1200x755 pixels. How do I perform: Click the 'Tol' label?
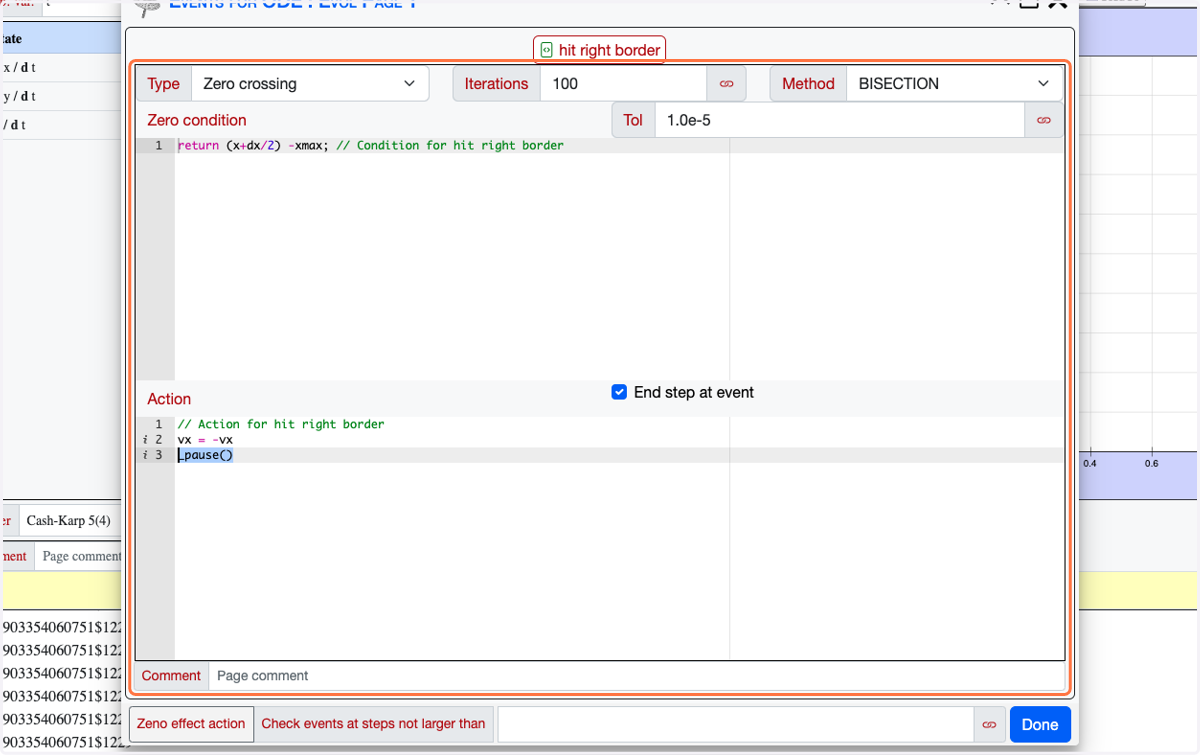[633, 120]
